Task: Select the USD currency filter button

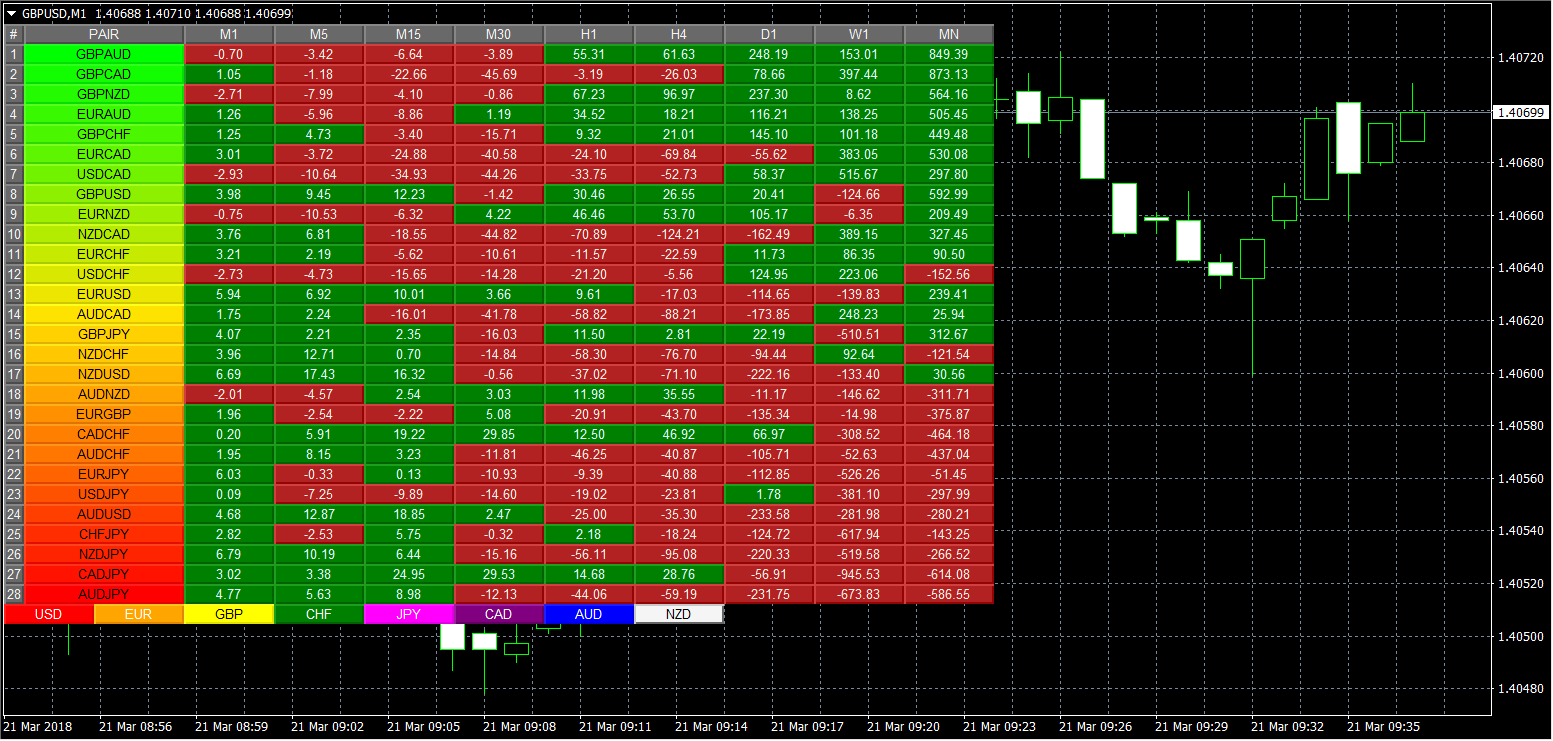Action: [x=48, y=614]
